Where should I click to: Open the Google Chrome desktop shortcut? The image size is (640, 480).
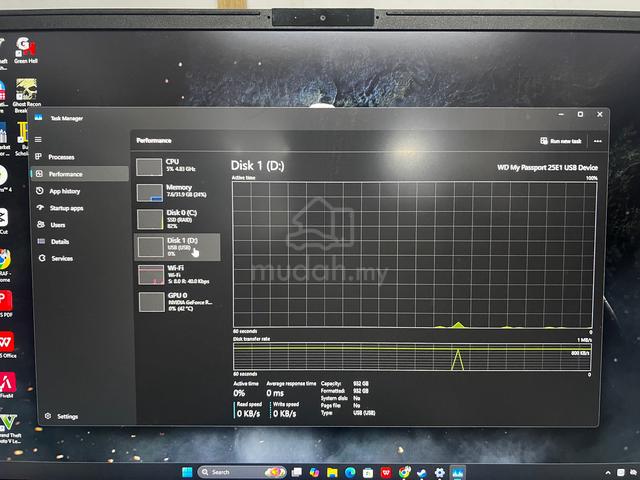(x=4, y=265)
